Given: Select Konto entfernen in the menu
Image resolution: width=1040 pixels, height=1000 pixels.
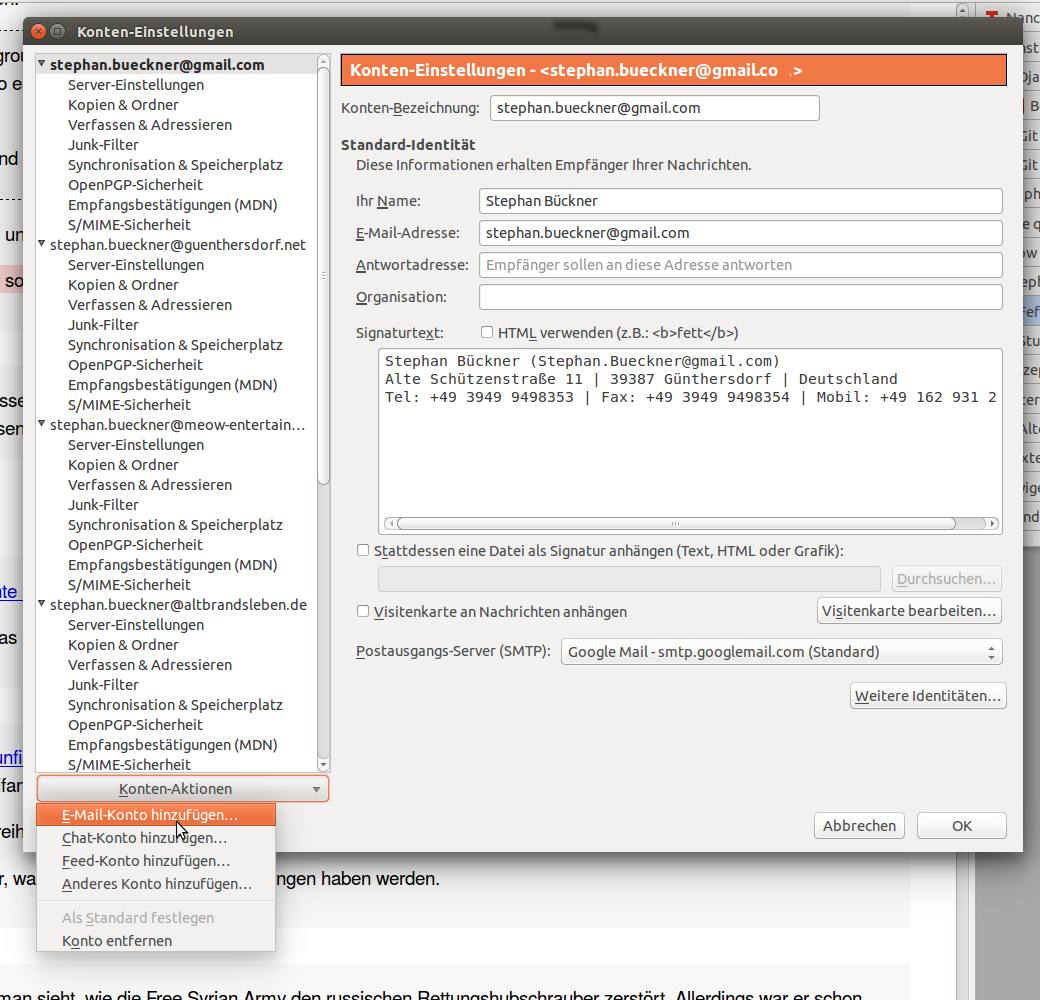Looking at the screenshot, I should click(x=117, y=941).
